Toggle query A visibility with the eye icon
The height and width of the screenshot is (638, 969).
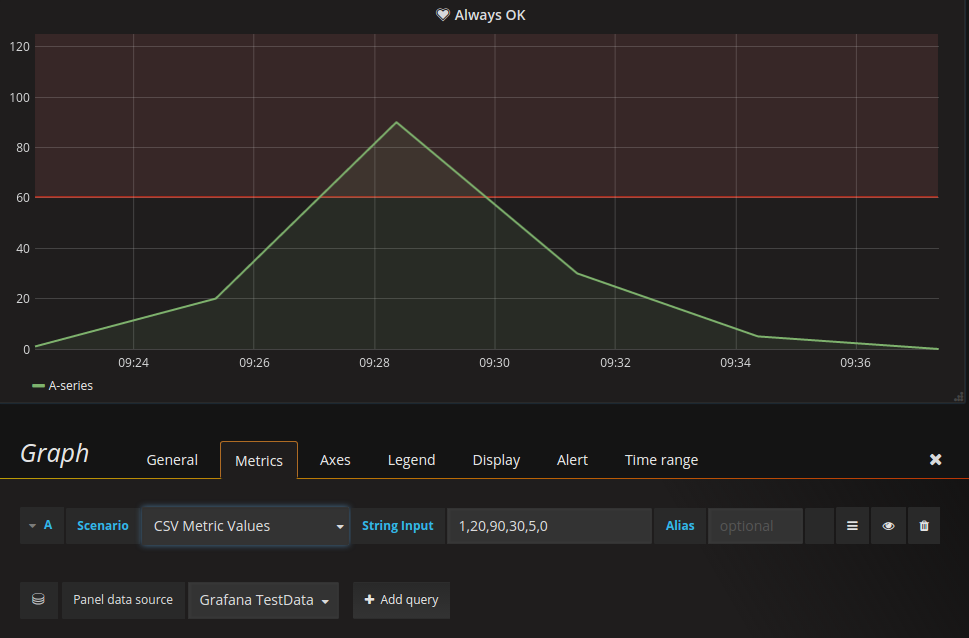tap(888, 526)
